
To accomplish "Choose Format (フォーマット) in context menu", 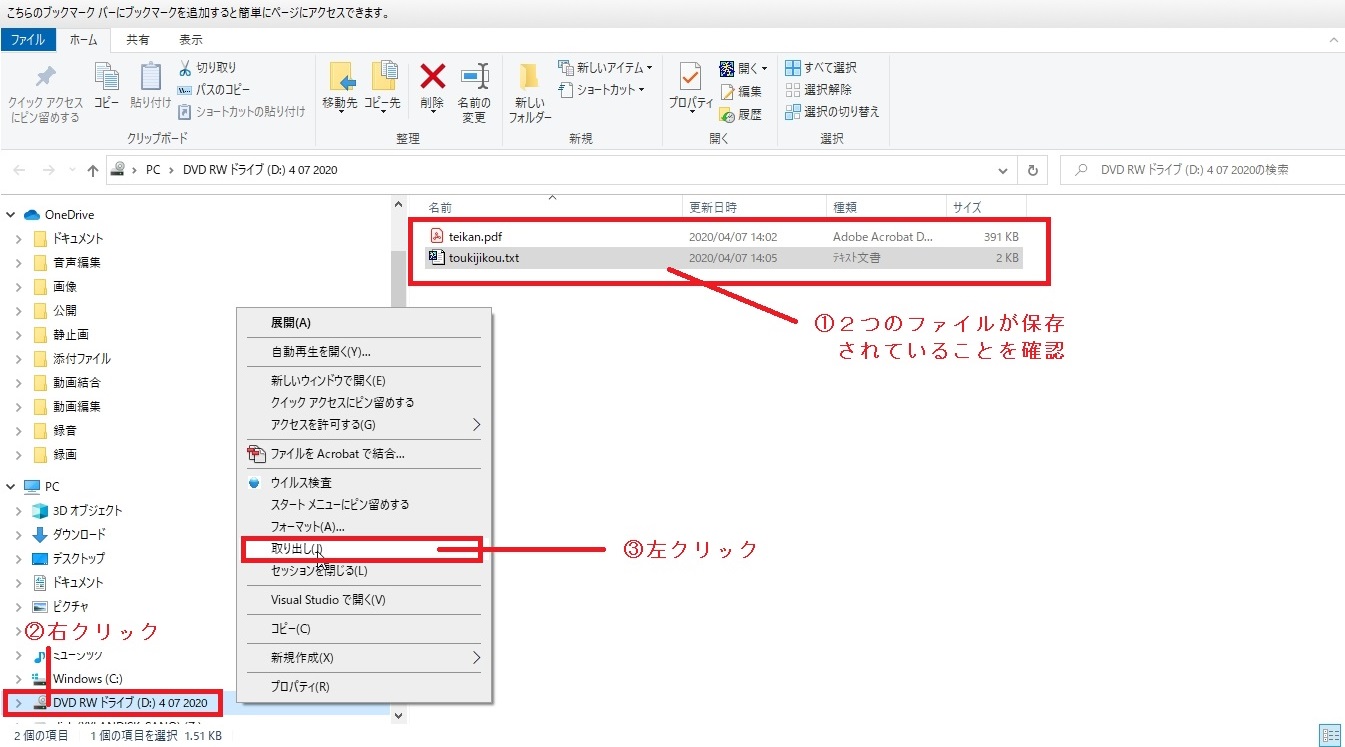I will (x=307, y=526).
